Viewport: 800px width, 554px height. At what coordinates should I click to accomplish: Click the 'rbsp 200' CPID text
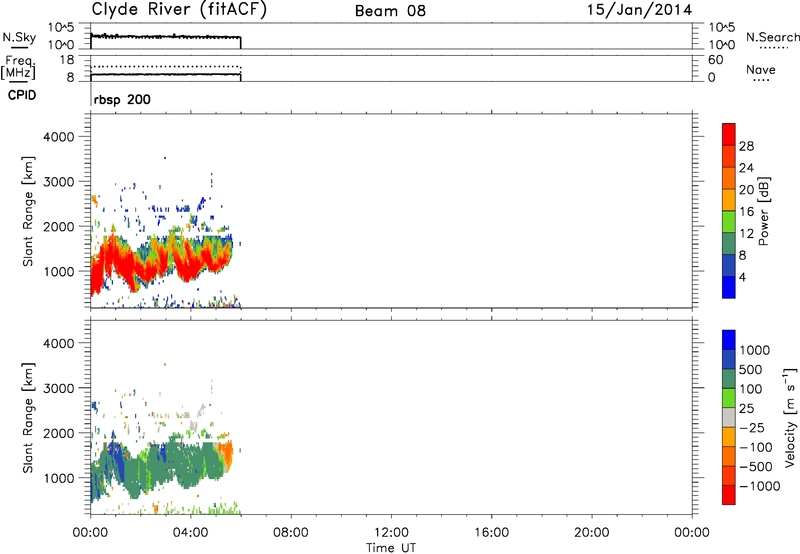point(122,99)
